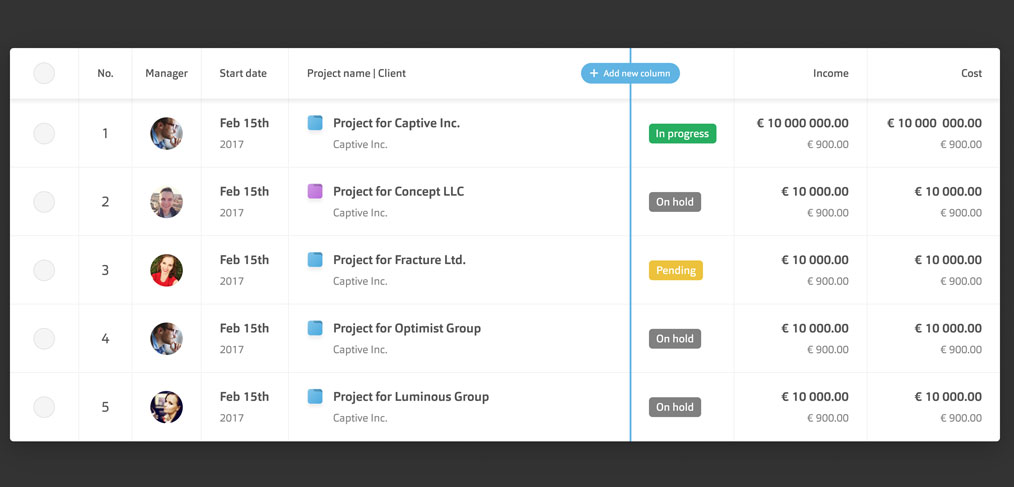Click the Cost column header
The width and height of the screenshot is (1014, 487).
(x=971, y=73)
